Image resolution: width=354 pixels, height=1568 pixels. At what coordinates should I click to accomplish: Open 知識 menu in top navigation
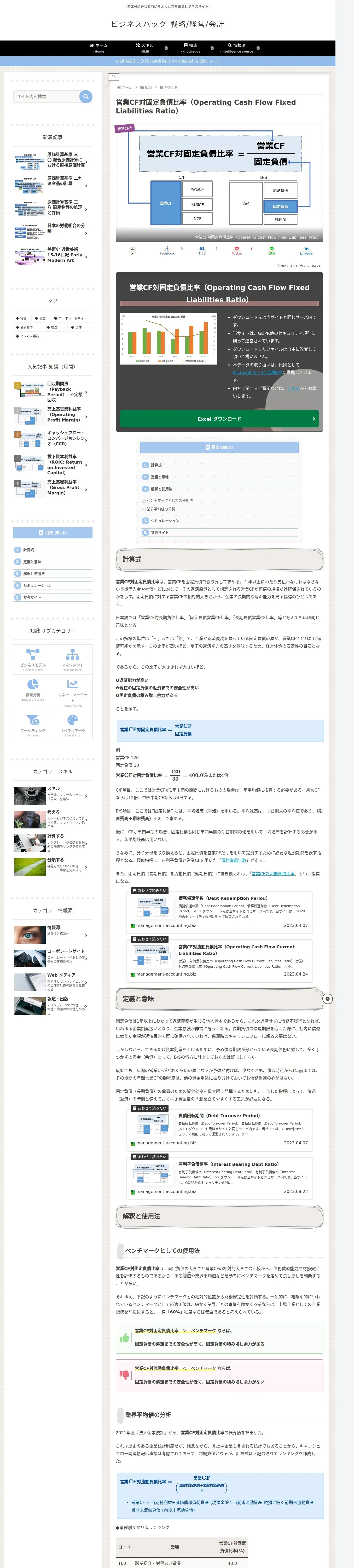[190, 48]
